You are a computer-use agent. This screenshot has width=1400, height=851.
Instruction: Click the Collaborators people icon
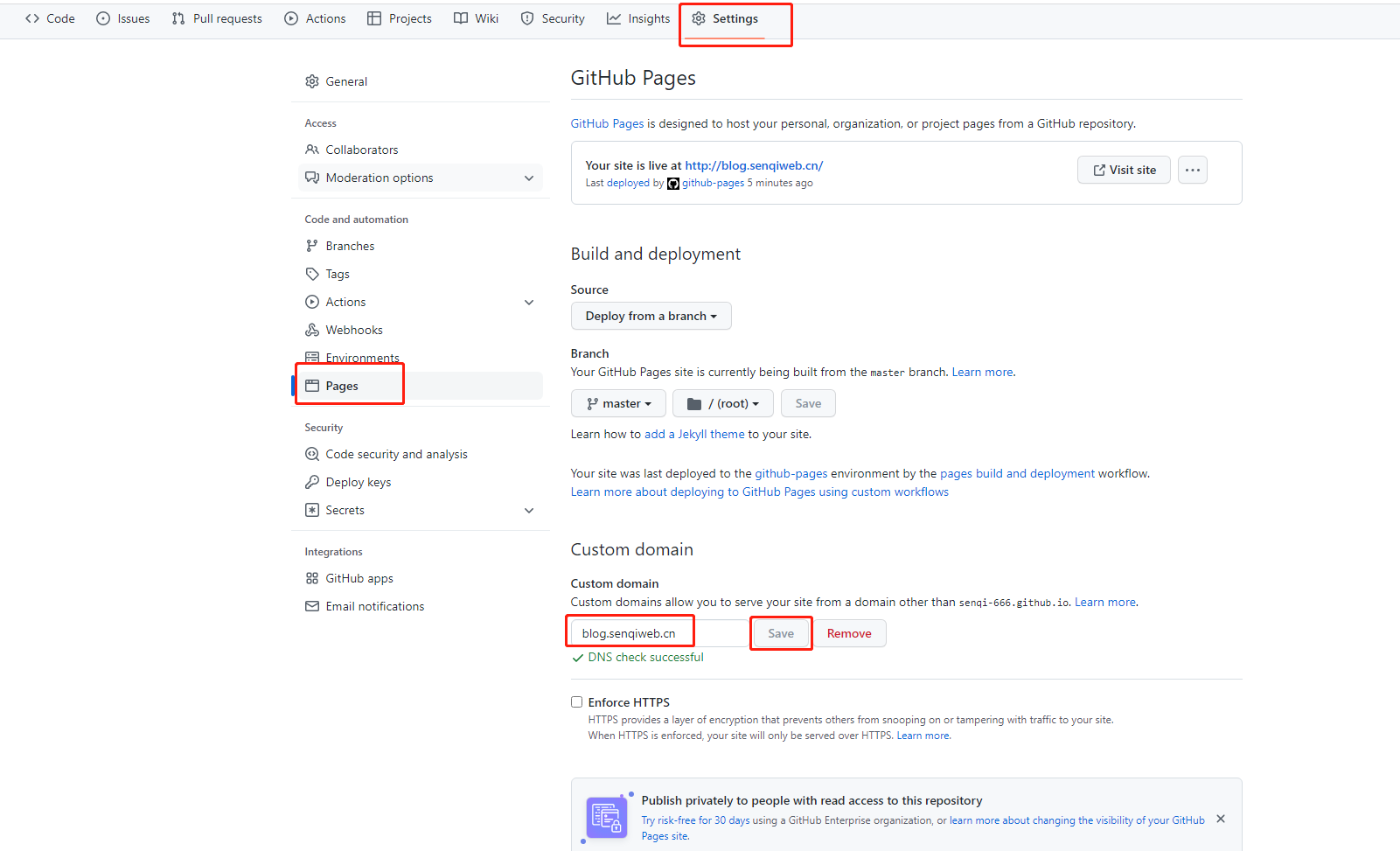tap(312, 150)
